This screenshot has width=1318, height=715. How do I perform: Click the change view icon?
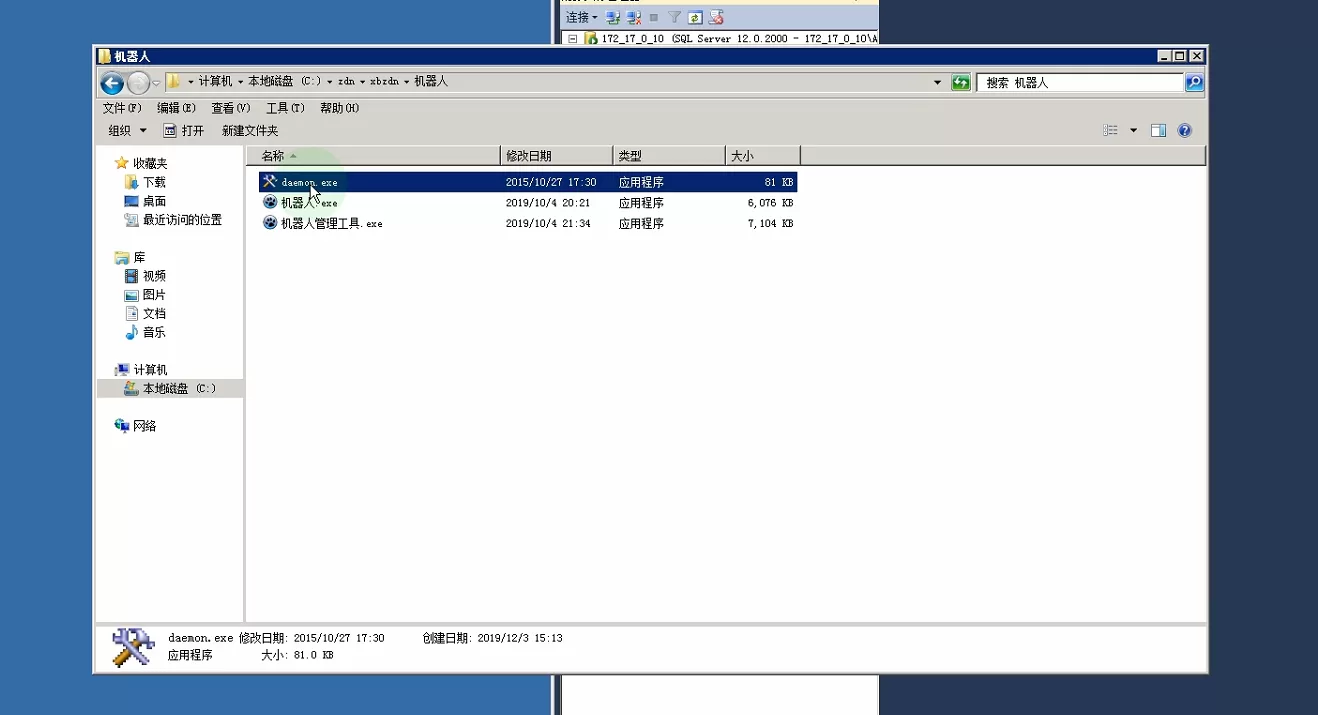coord(1110,131)
